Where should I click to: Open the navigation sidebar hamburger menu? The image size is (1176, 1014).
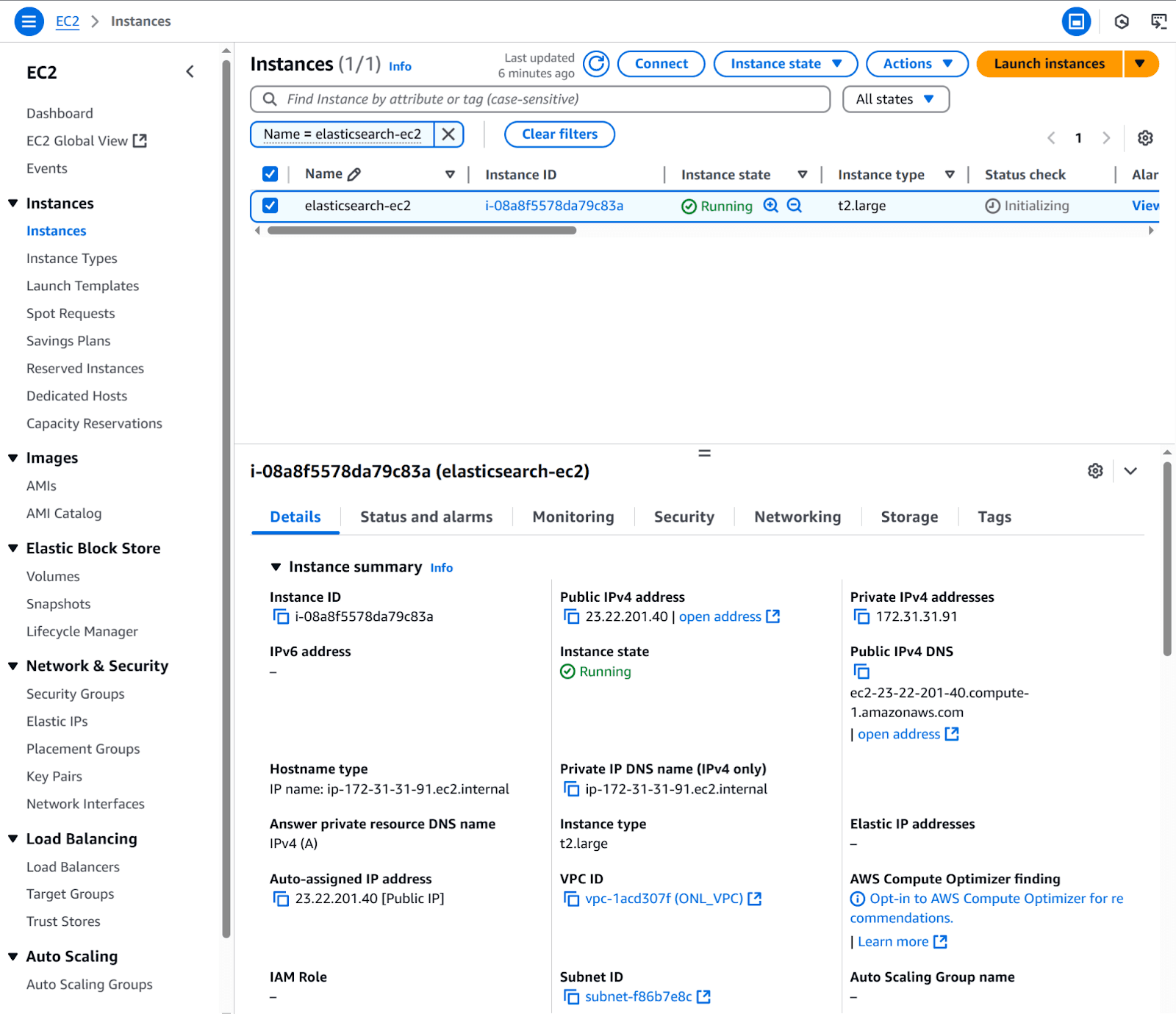[29, 21]
